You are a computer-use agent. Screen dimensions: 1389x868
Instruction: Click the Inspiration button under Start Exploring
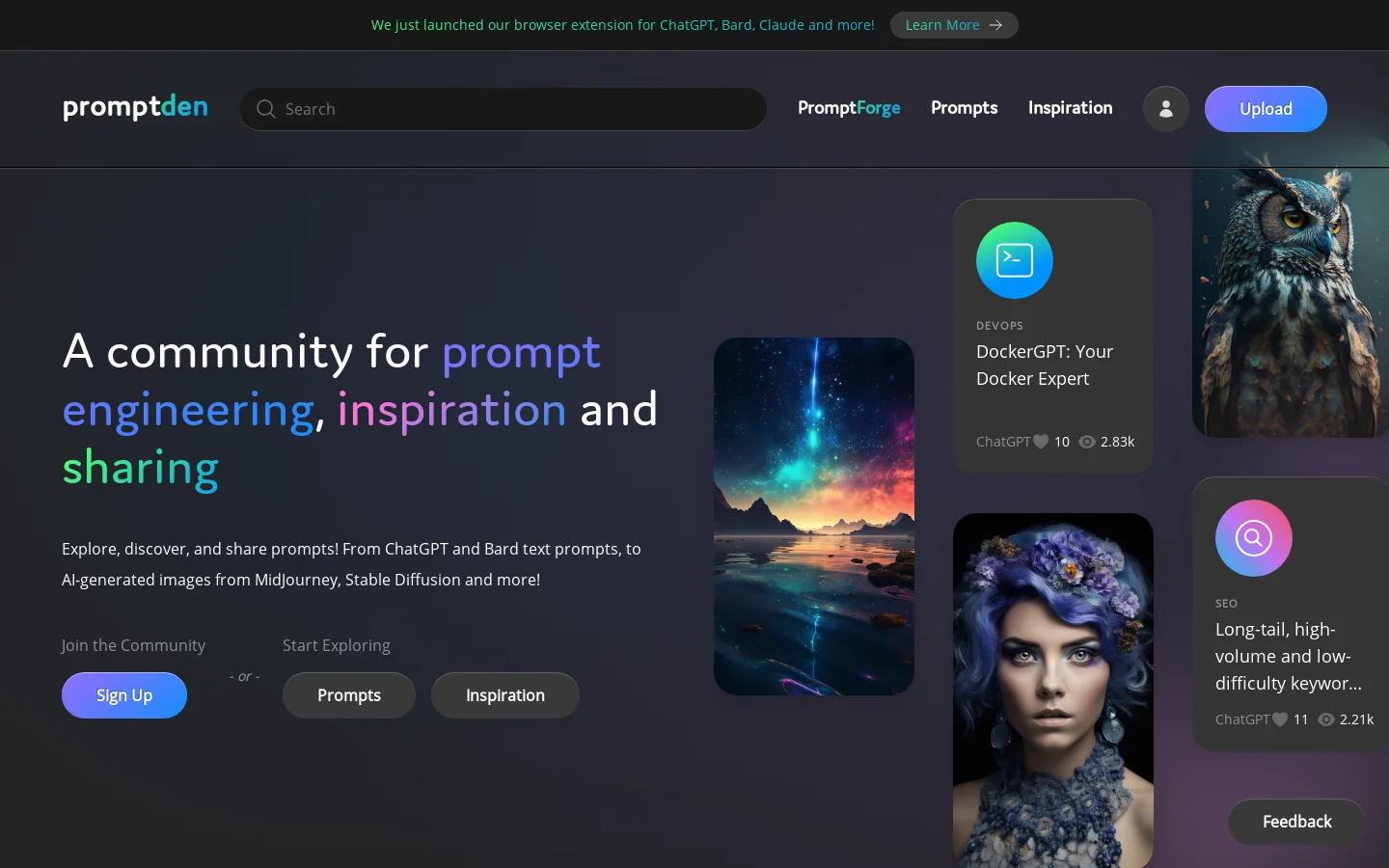click(505, 695)
